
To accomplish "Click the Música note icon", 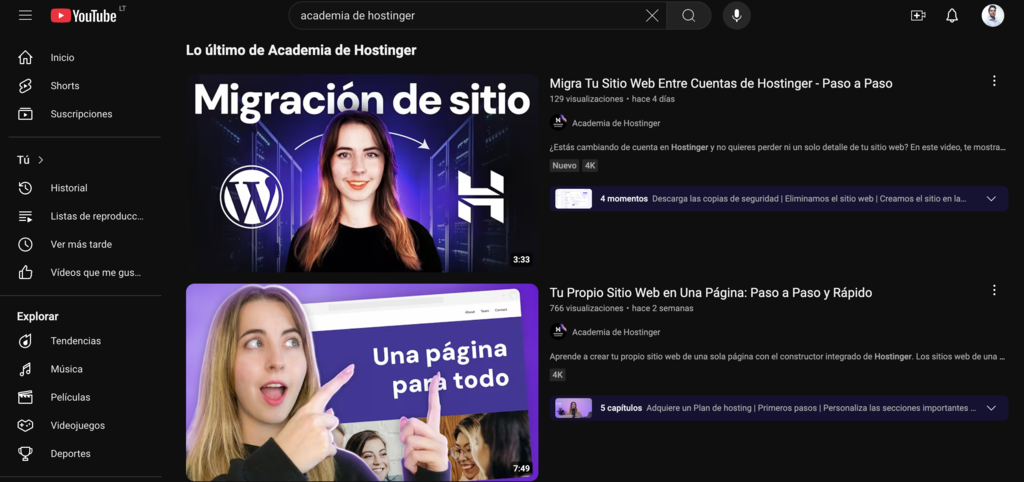I will (x=25, y=369).
